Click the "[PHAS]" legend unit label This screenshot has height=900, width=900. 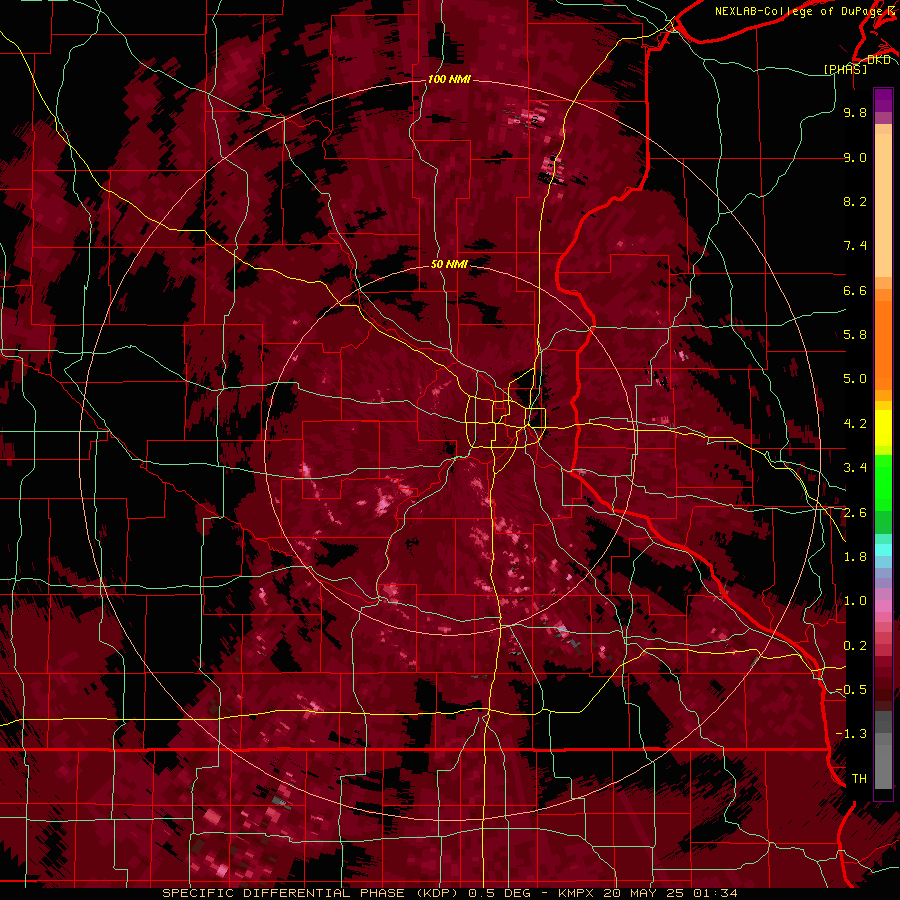point(845,69)
